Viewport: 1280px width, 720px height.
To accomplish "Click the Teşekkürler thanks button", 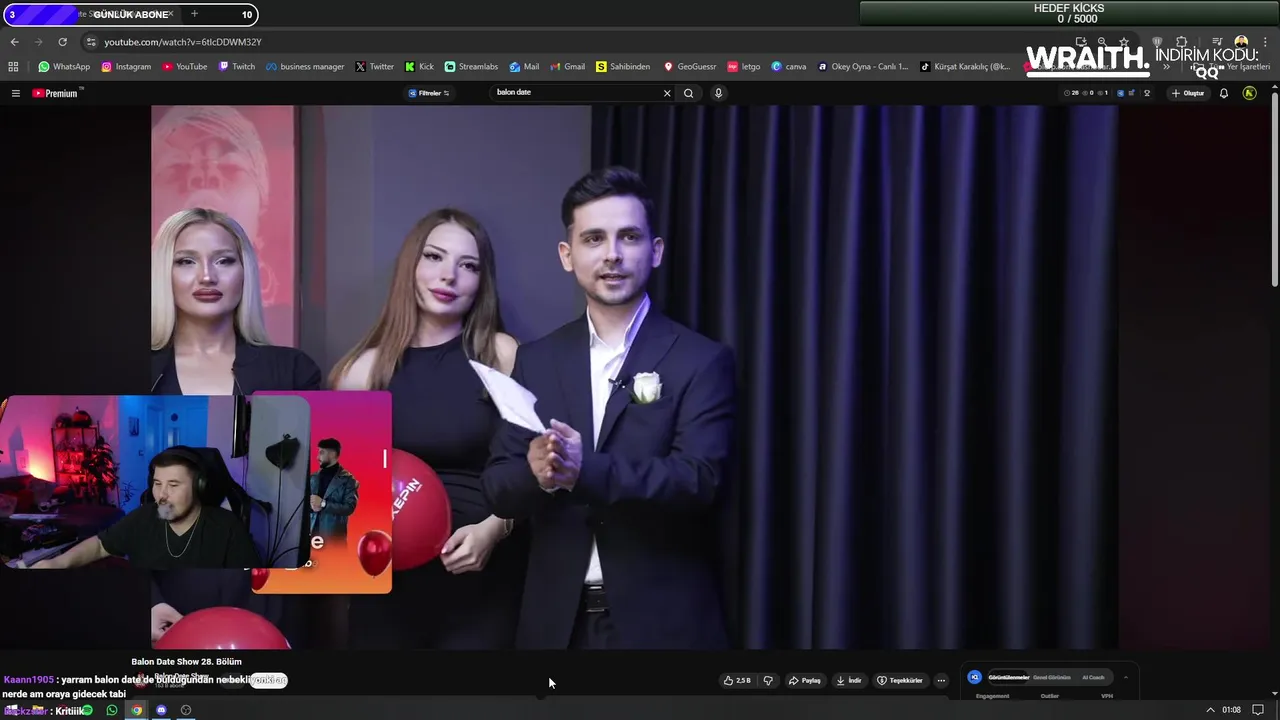I will 900,680.
